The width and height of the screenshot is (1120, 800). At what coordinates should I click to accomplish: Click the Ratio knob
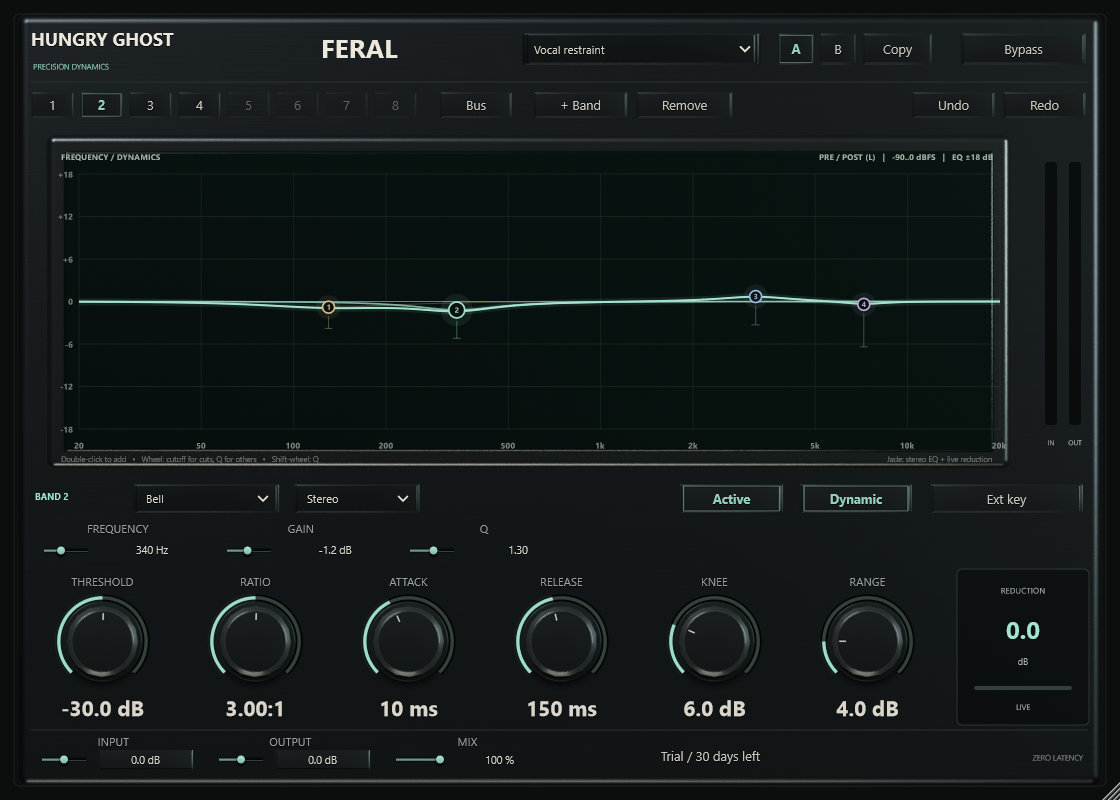coord(256,640)
